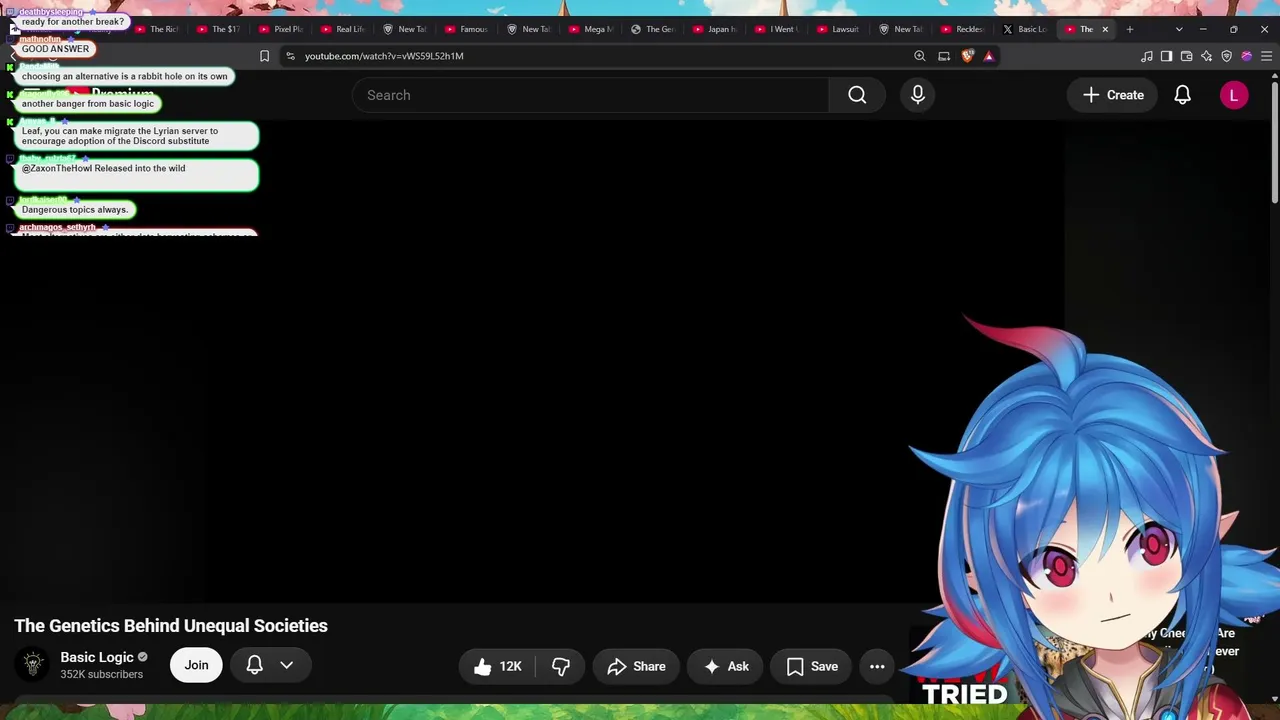This screenshot has height=720, width=1280.
Task: Open the Brave Rewards triangle icon
Action: (x=989, y=56)
